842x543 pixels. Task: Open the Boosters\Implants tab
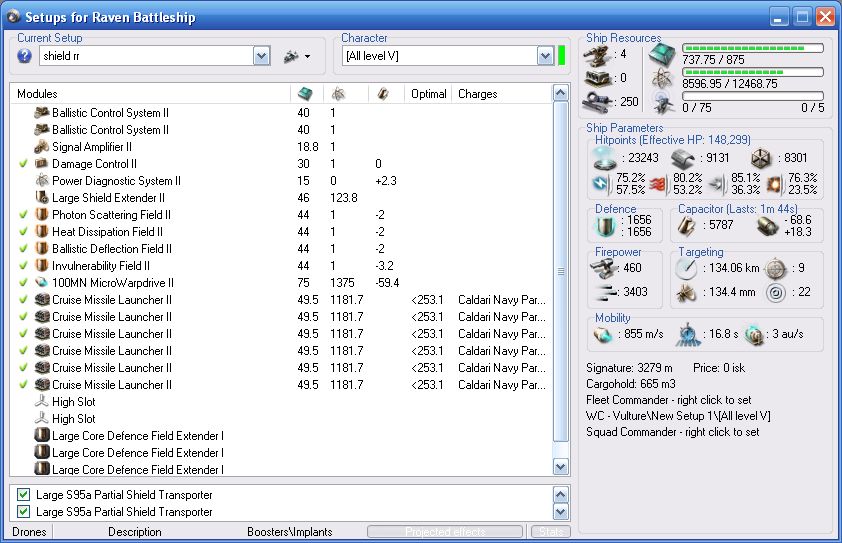(x=289, y=532)
